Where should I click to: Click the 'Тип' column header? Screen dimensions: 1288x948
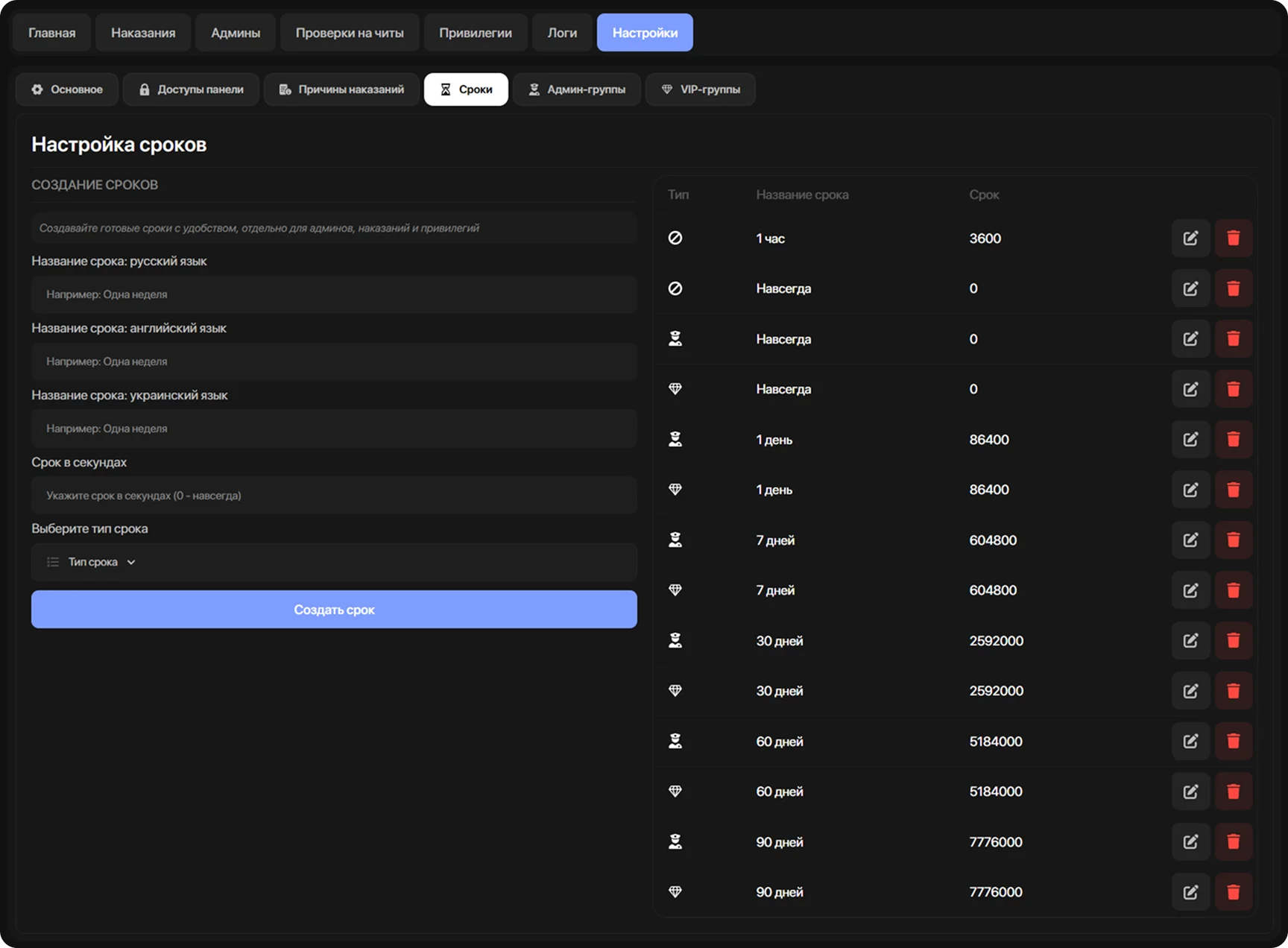pos(678,195)
